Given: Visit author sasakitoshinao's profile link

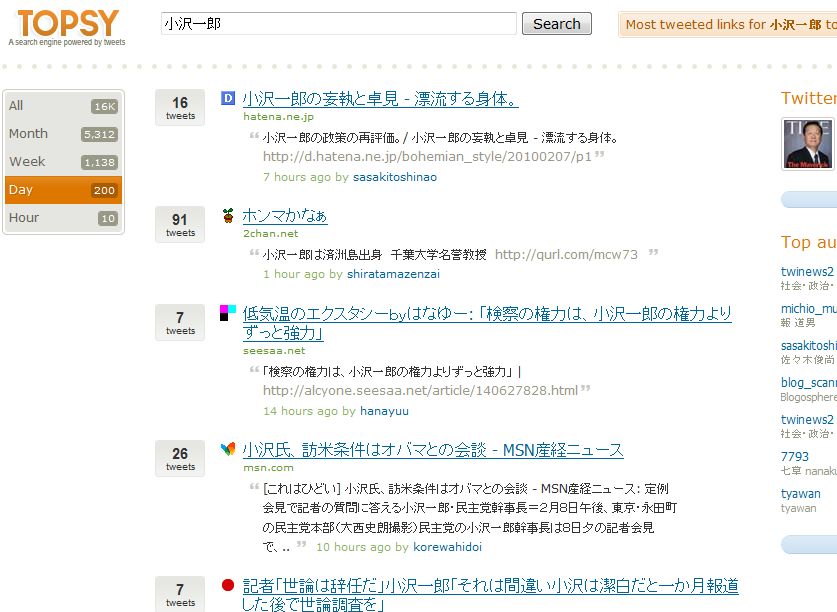Looking at the screenshot, I should [395, 177].
